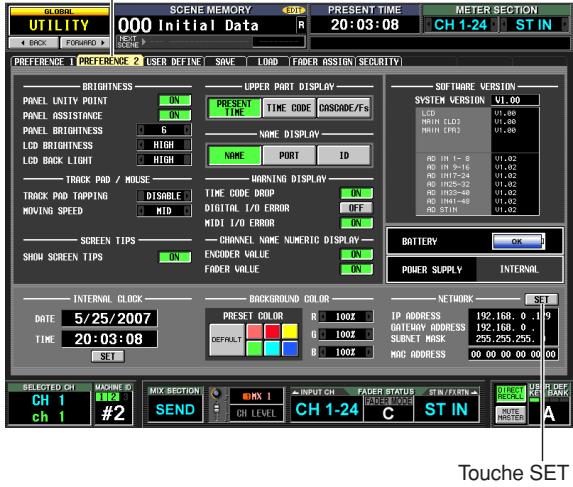Image resolution: width=573 pixels, height=487 pixels.
Task: Click the SEND mix section button
Action: tap(175, 410)
